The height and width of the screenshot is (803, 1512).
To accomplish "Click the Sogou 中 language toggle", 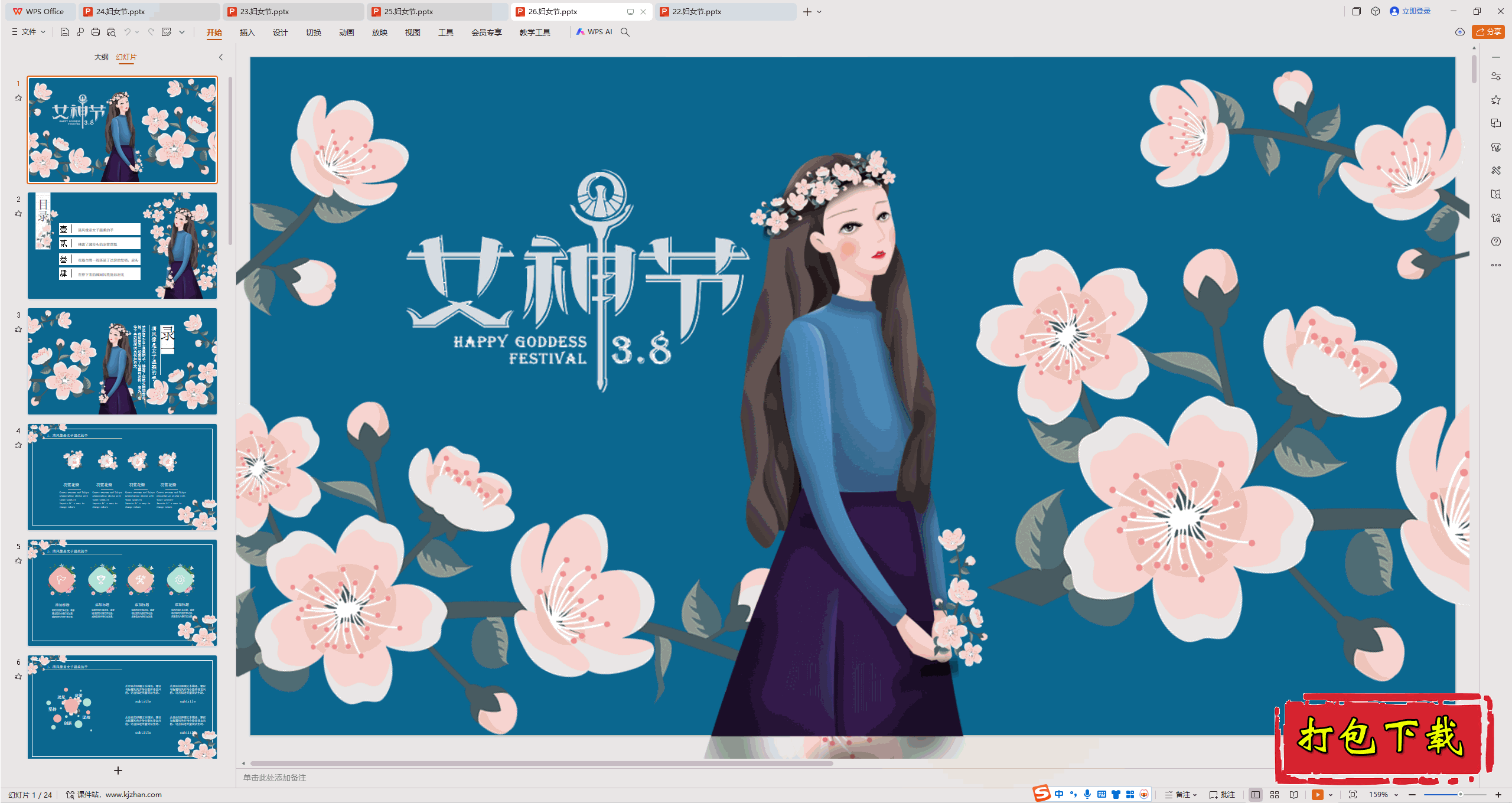I will (x=1059, y=794).
